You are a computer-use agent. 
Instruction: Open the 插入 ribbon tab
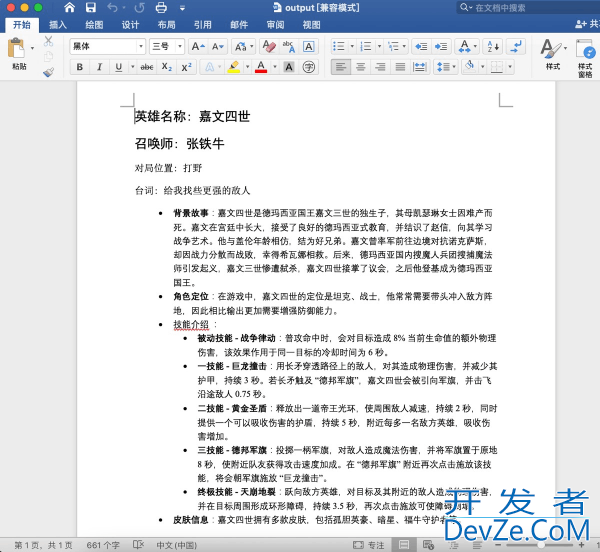pyautogui.click(x=58, y=25)
